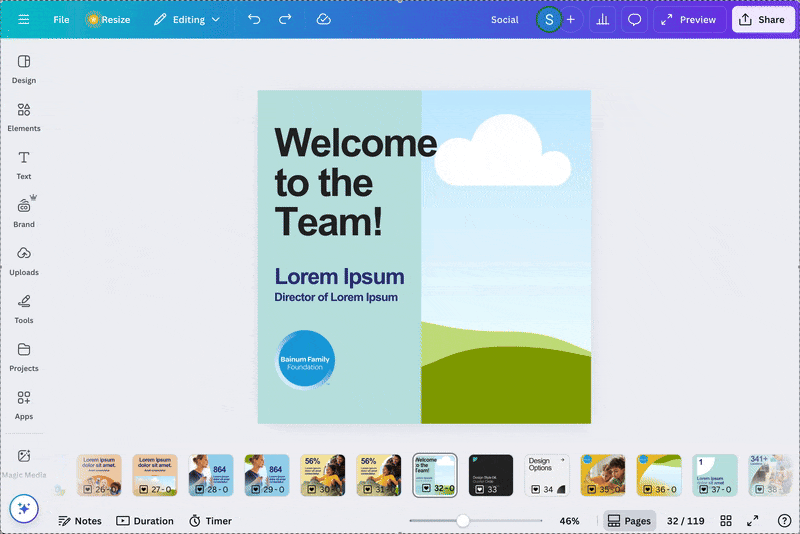Open the Text panel

pyautogui.click(x=23, y=165)
